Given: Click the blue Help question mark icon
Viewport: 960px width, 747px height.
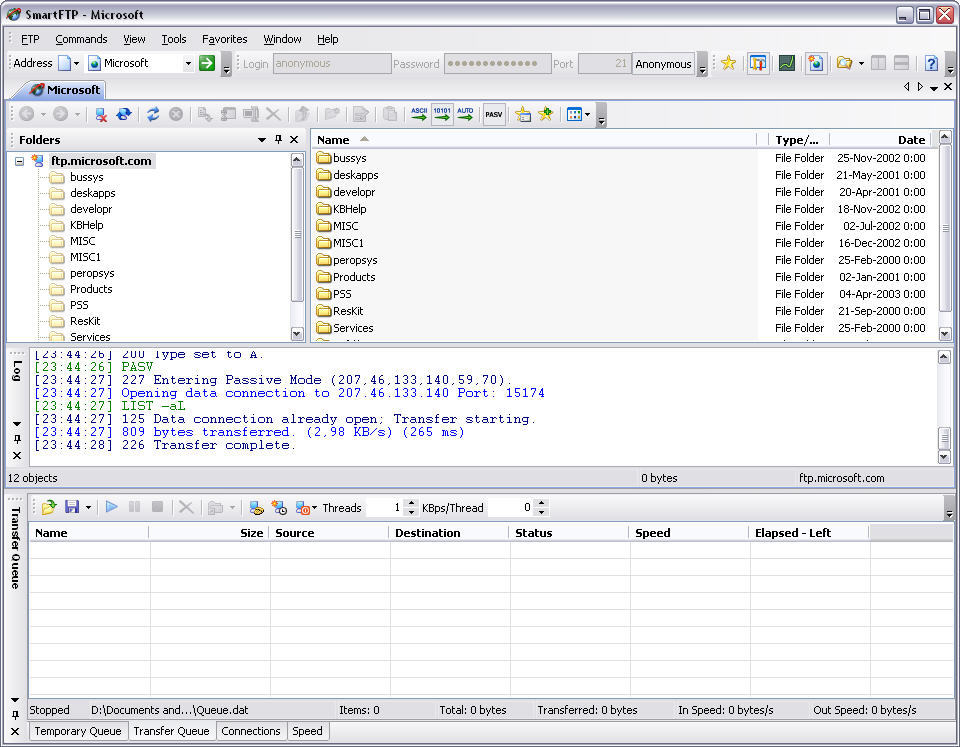Looking at the screenshot, I should tap(931, 63).
